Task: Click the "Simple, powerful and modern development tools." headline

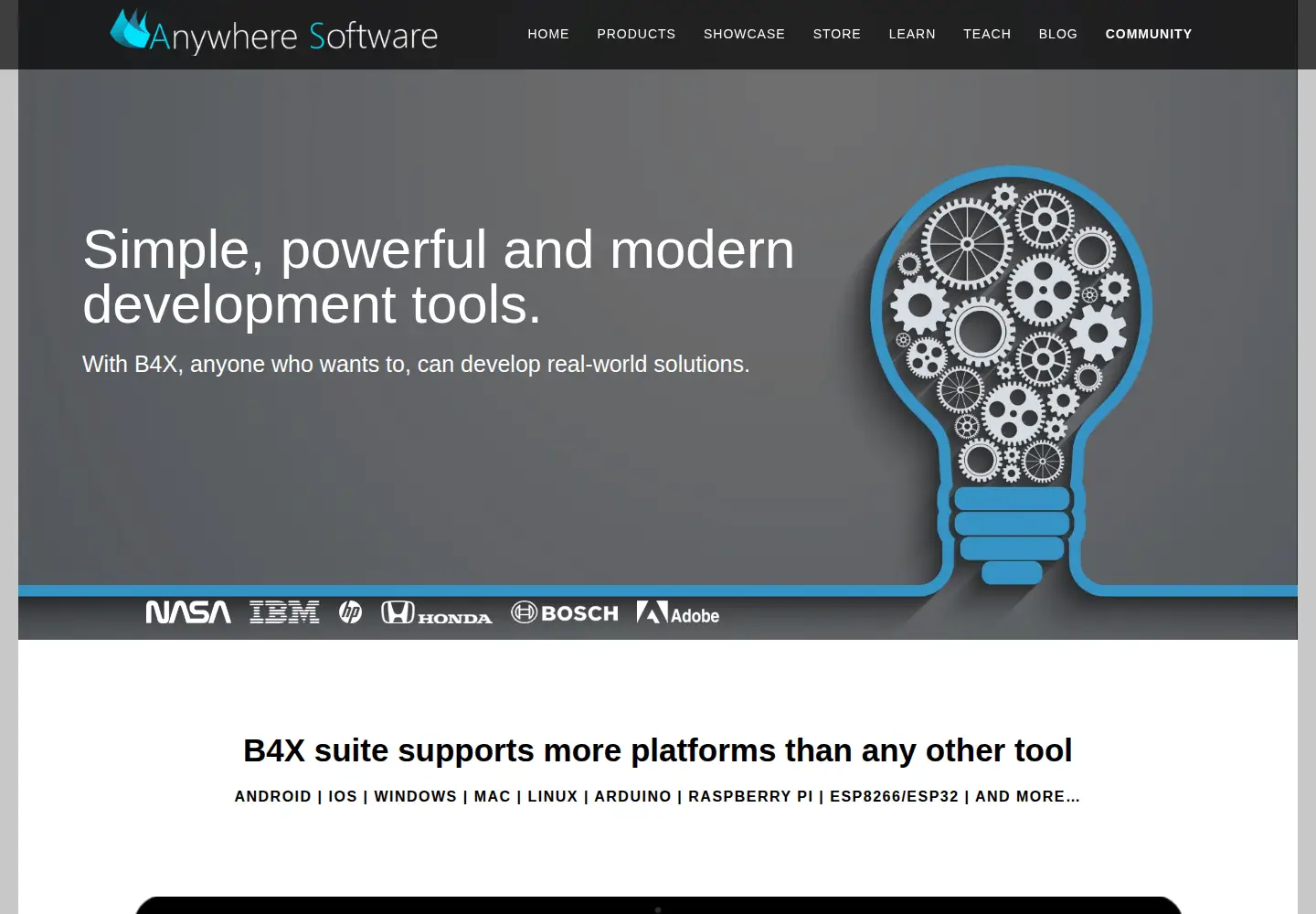Action: tap(439, 276)
